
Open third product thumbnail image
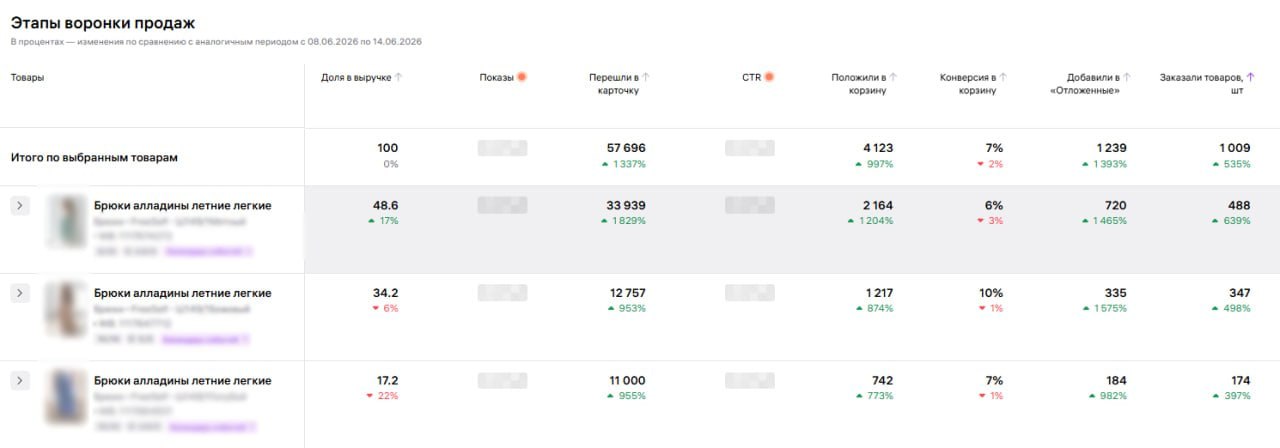[x=66, y=397]
